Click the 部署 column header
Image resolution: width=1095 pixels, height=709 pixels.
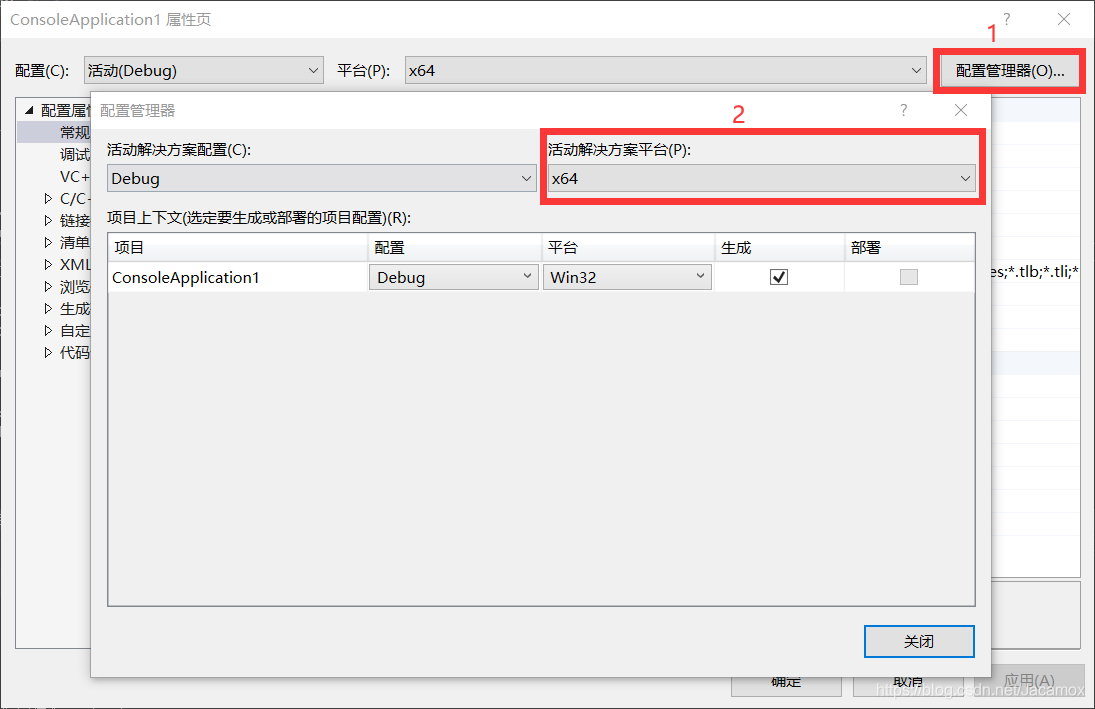click(x=909, y=247)
